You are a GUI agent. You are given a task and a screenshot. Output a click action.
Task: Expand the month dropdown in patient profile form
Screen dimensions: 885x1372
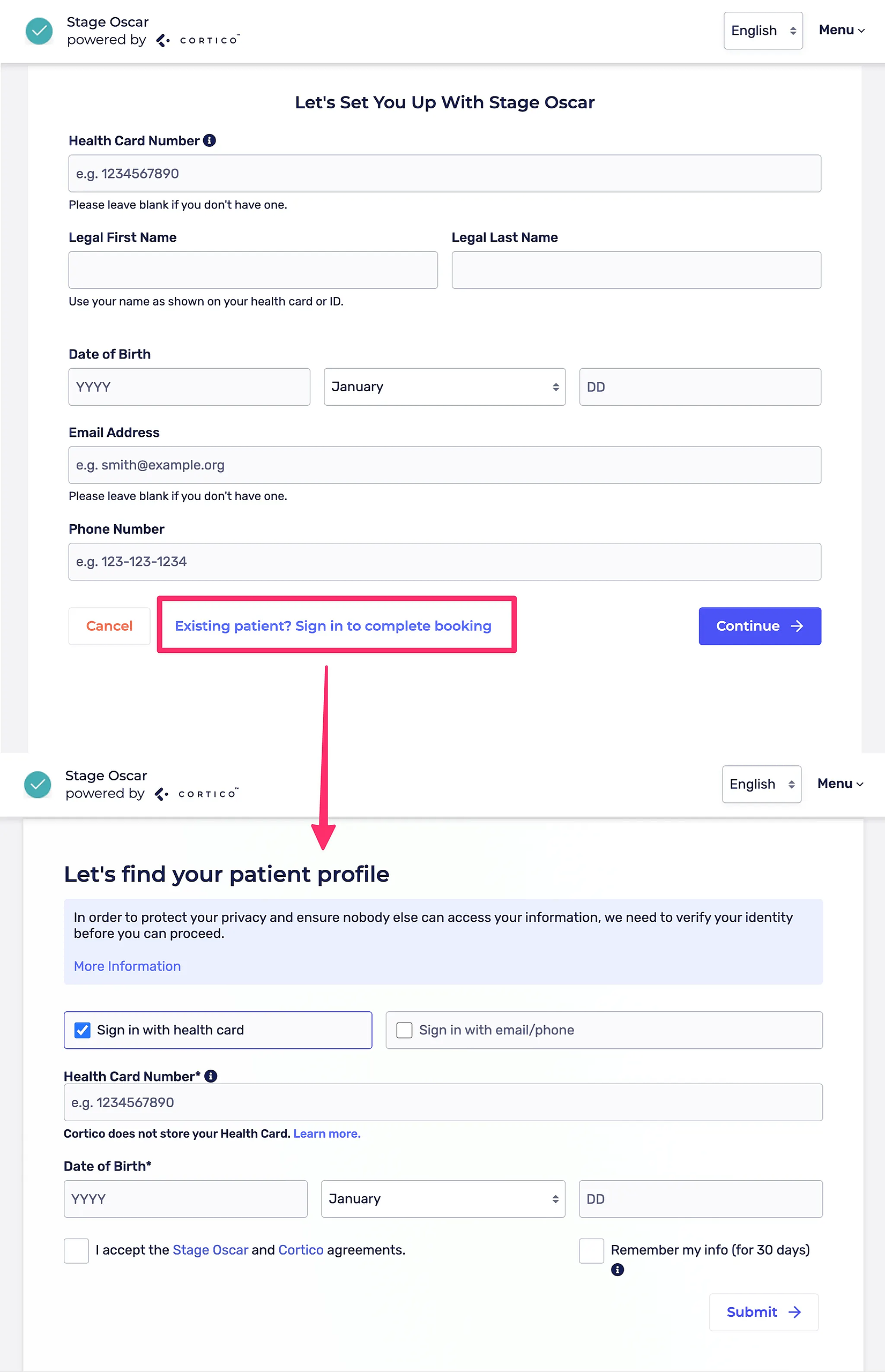coord(443,1199)
